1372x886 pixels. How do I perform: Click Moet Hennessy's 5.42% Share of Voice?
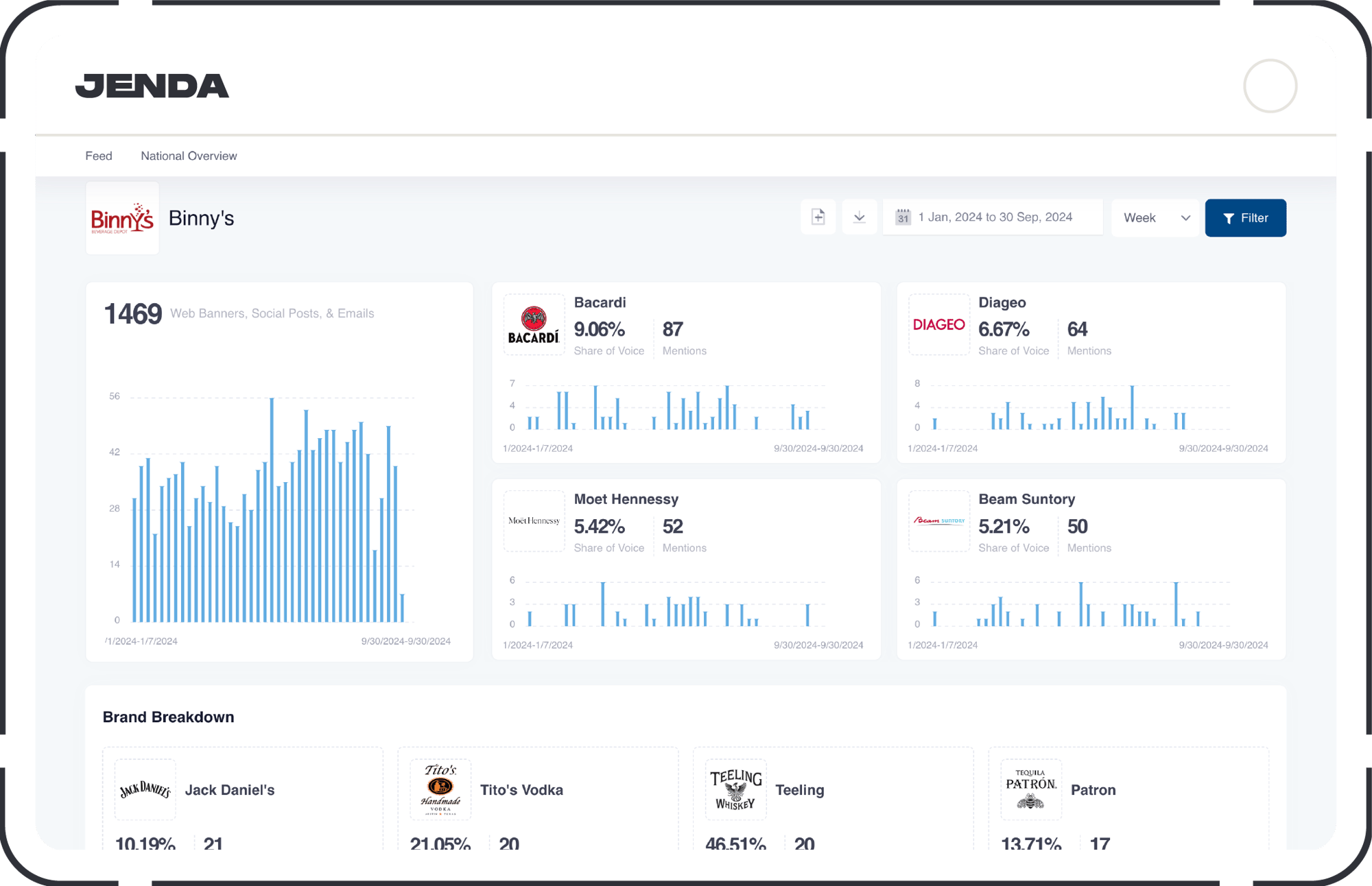click(599, 527)
